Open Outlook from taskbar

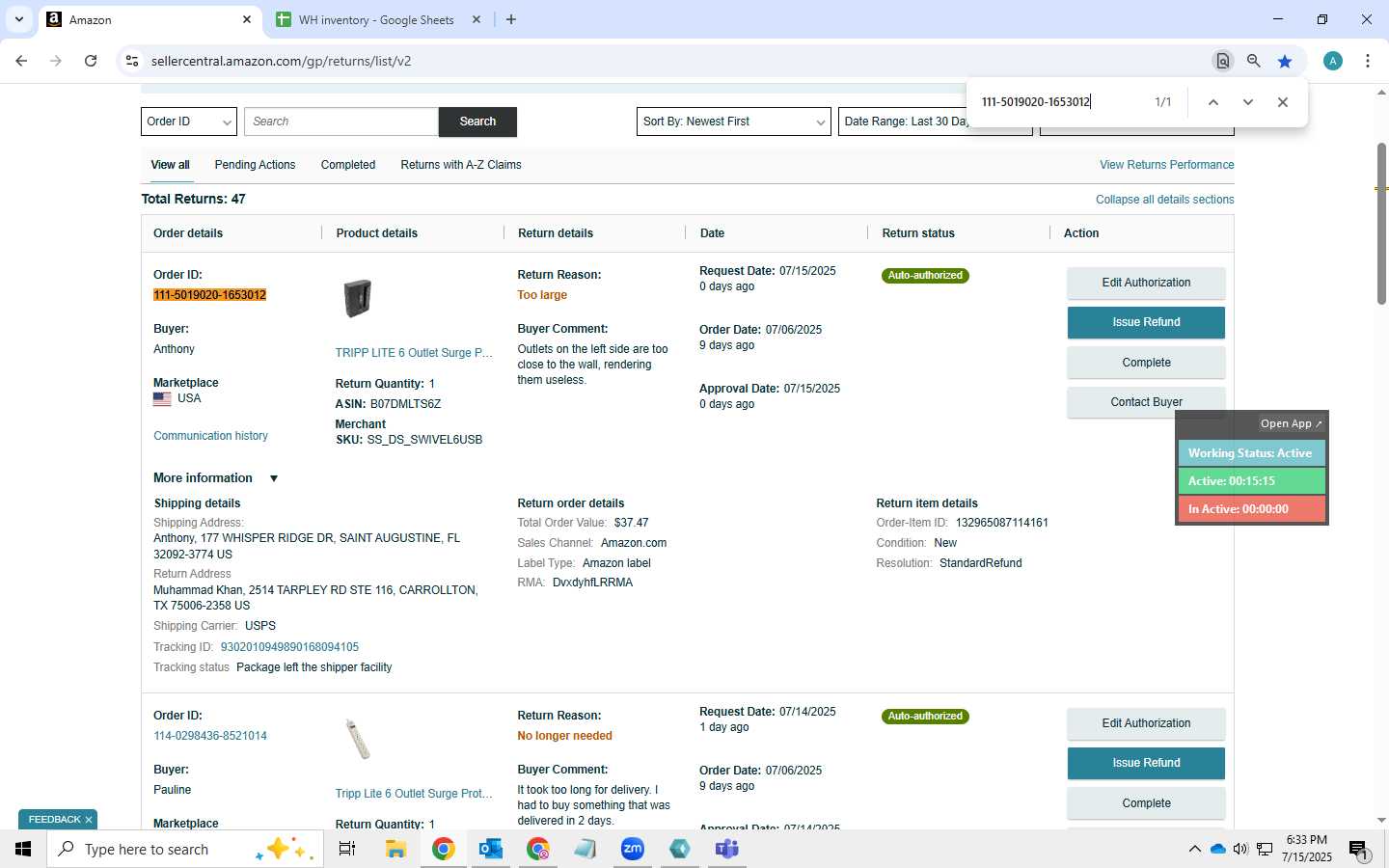tap(490, 849)
